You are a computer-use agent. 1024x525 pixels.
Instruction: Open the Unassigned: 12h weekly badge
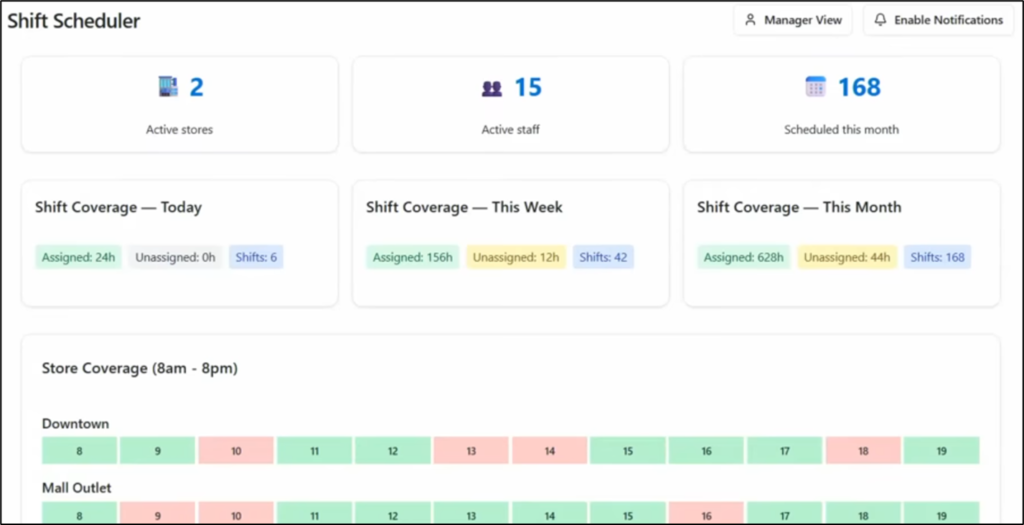click(516, 257)
